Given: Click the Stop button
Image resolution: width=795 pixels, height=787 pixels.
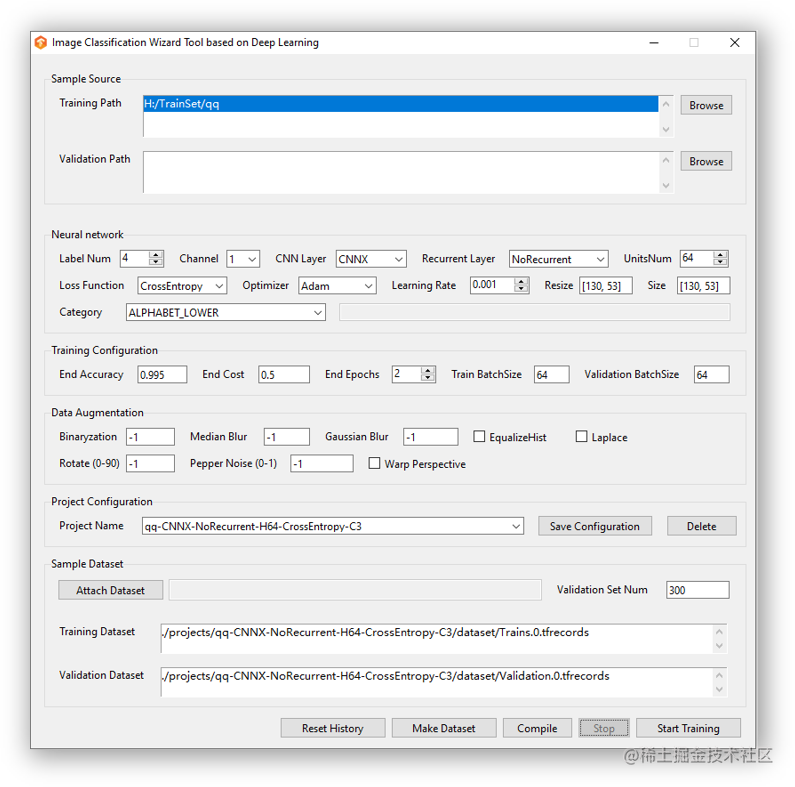Looking at the screenshot, I should (604, 729).
